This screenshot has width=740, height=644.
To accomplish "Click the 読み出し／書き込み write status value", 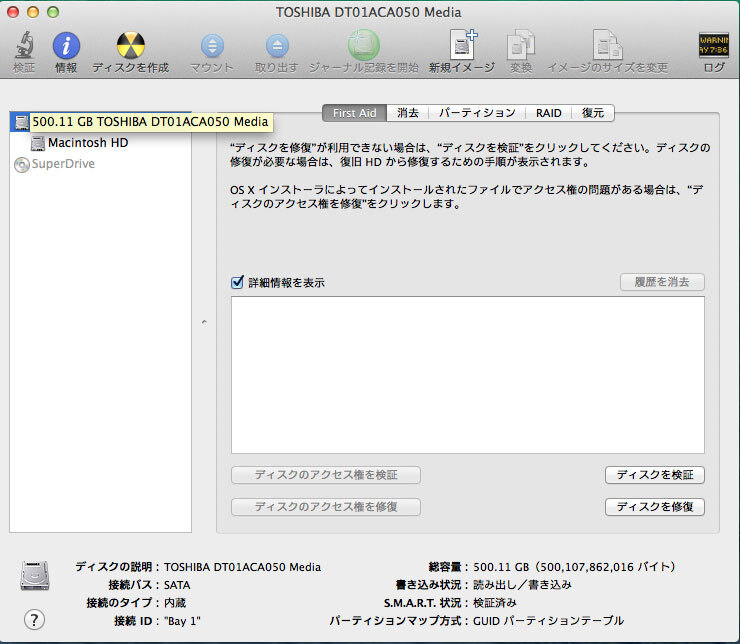I will [522, 585].
